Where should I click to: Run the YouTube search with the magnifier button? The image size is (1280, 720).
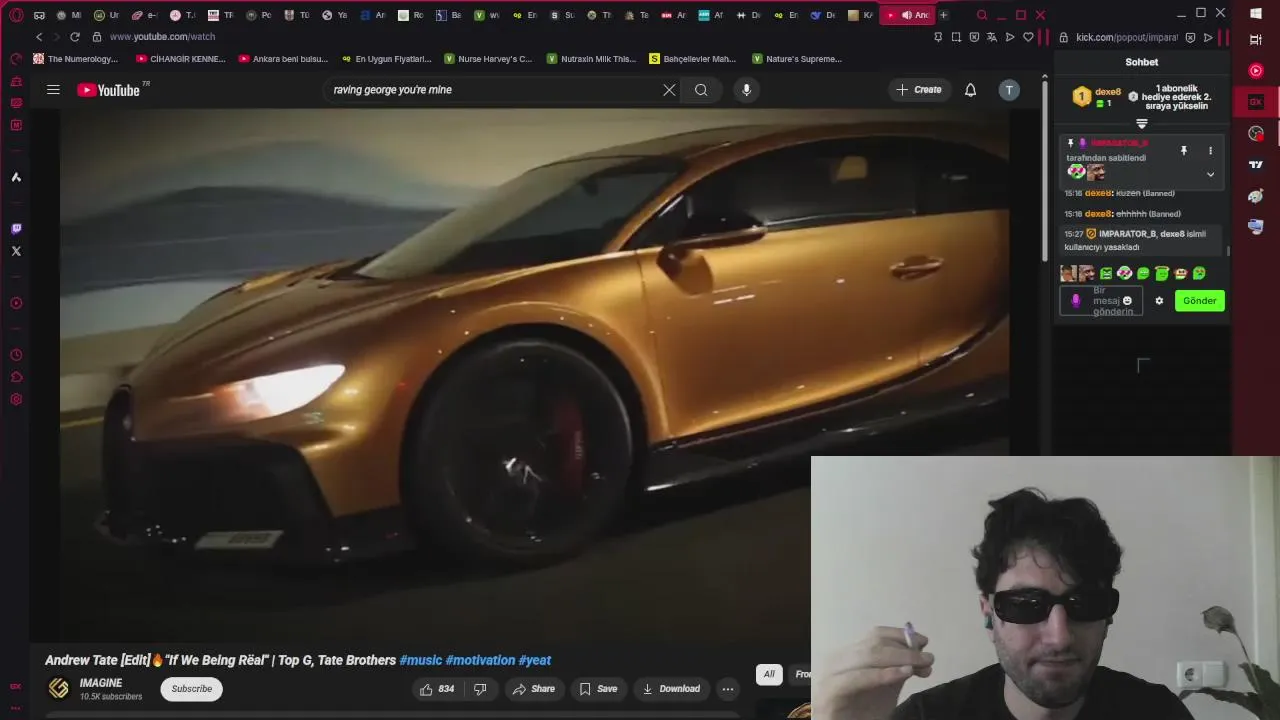pos(701,90)
